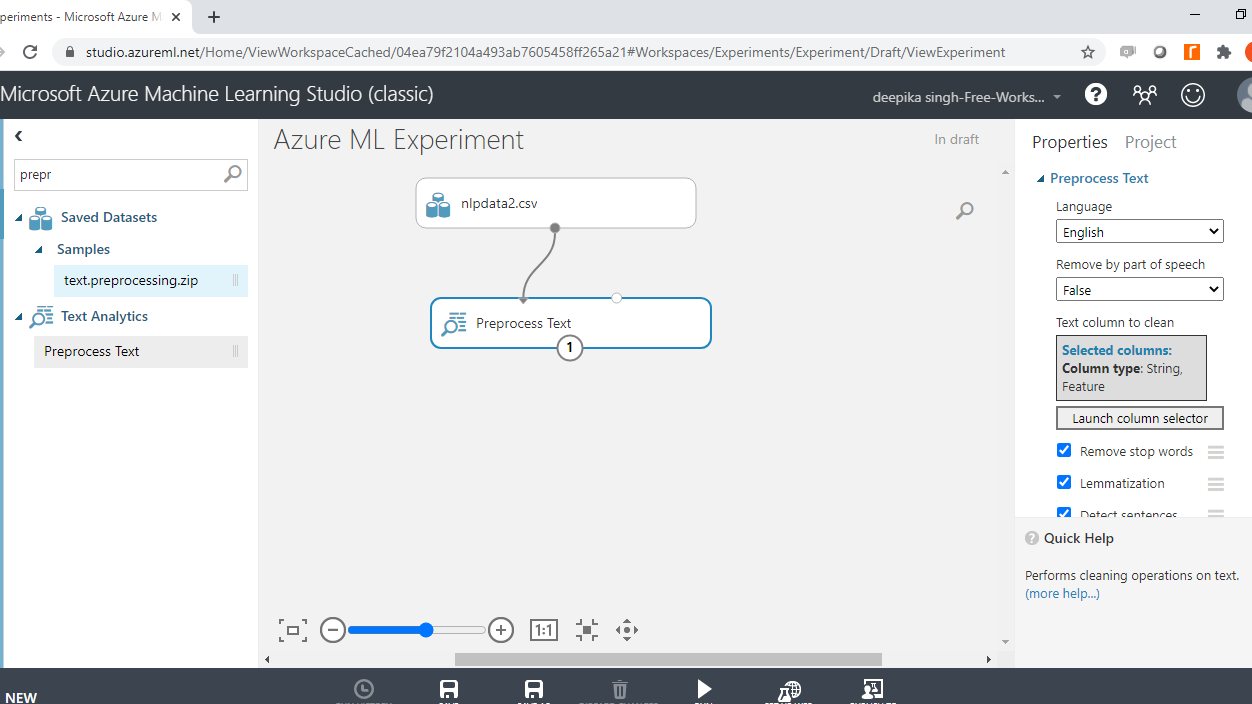Click the Preprocess Text module icon on canvas
The height and width of the screenshot is (704, 1252).
(455, 324)
